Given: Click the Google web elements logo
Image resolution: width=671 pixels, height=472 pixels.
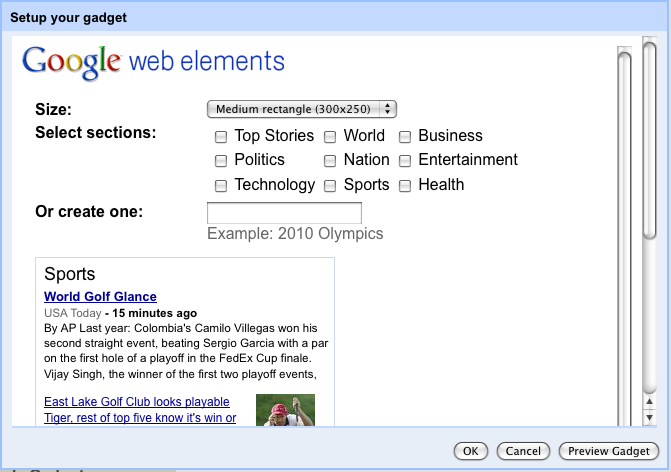Looking at the screenshot, I should pyautogui.click(x=153, y=61).
